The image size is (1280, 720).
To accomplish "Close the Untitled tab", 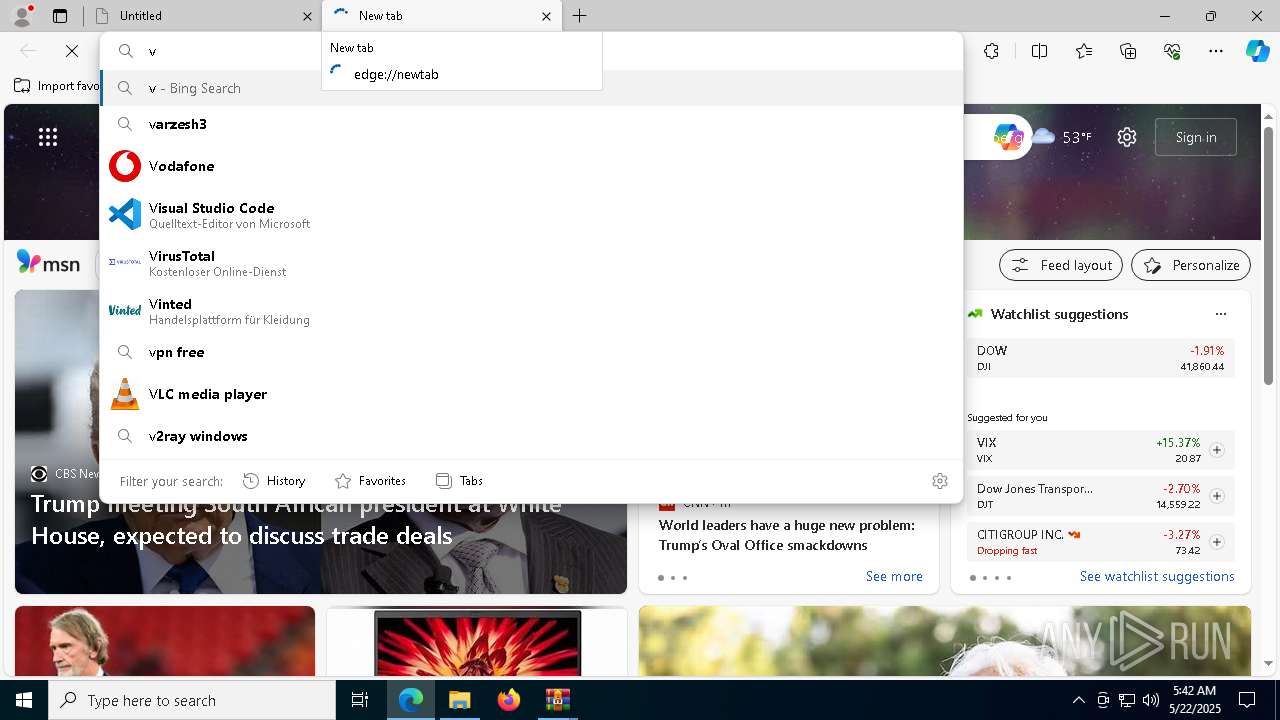I will coord(307,16).
